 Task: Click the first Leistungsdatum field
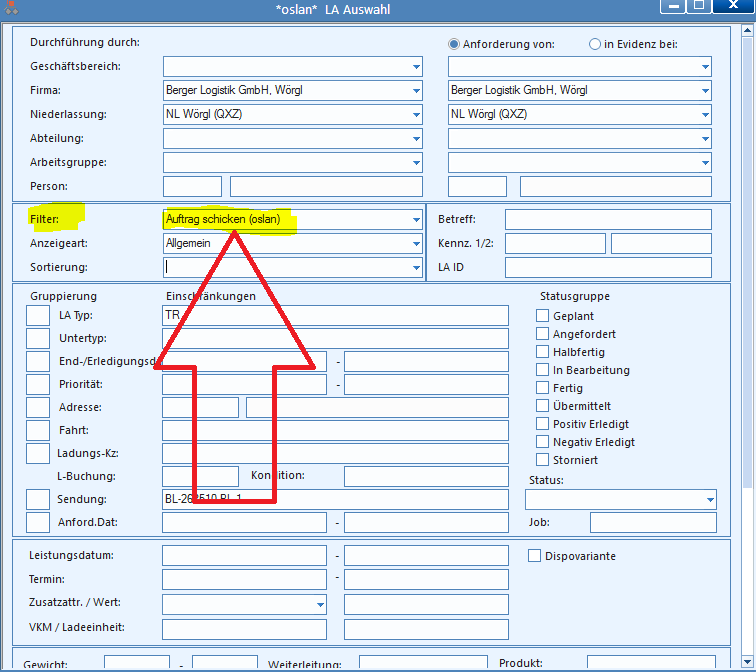click(x=244, y=555)
